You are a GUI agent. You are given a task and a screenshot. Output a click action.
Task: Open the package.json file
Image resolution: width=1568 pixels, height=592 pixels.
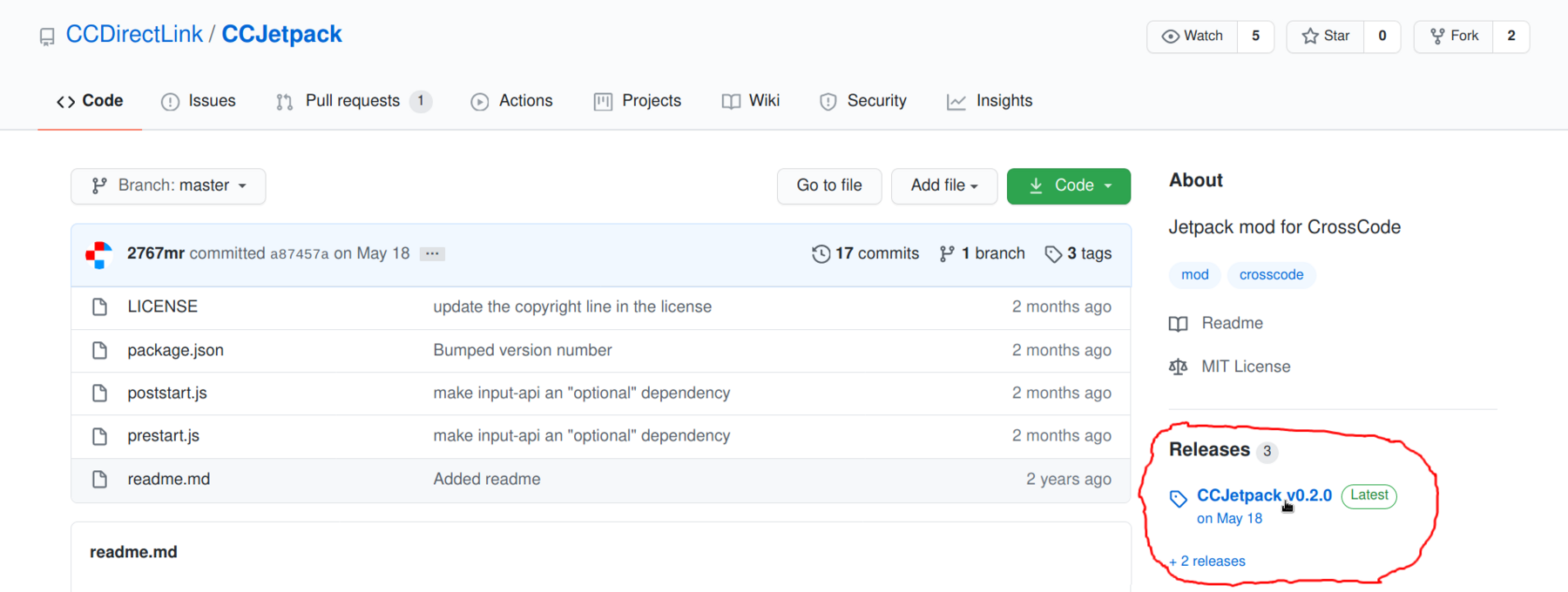click(x=175, y=351)
